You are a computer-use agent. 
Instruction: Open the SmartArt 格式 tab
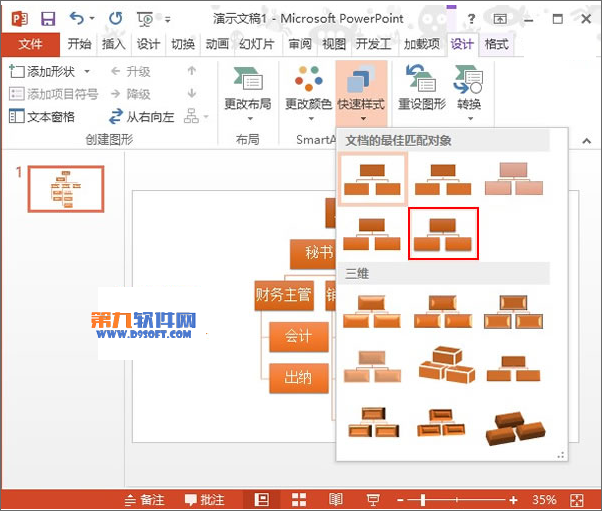coord(496,44)
